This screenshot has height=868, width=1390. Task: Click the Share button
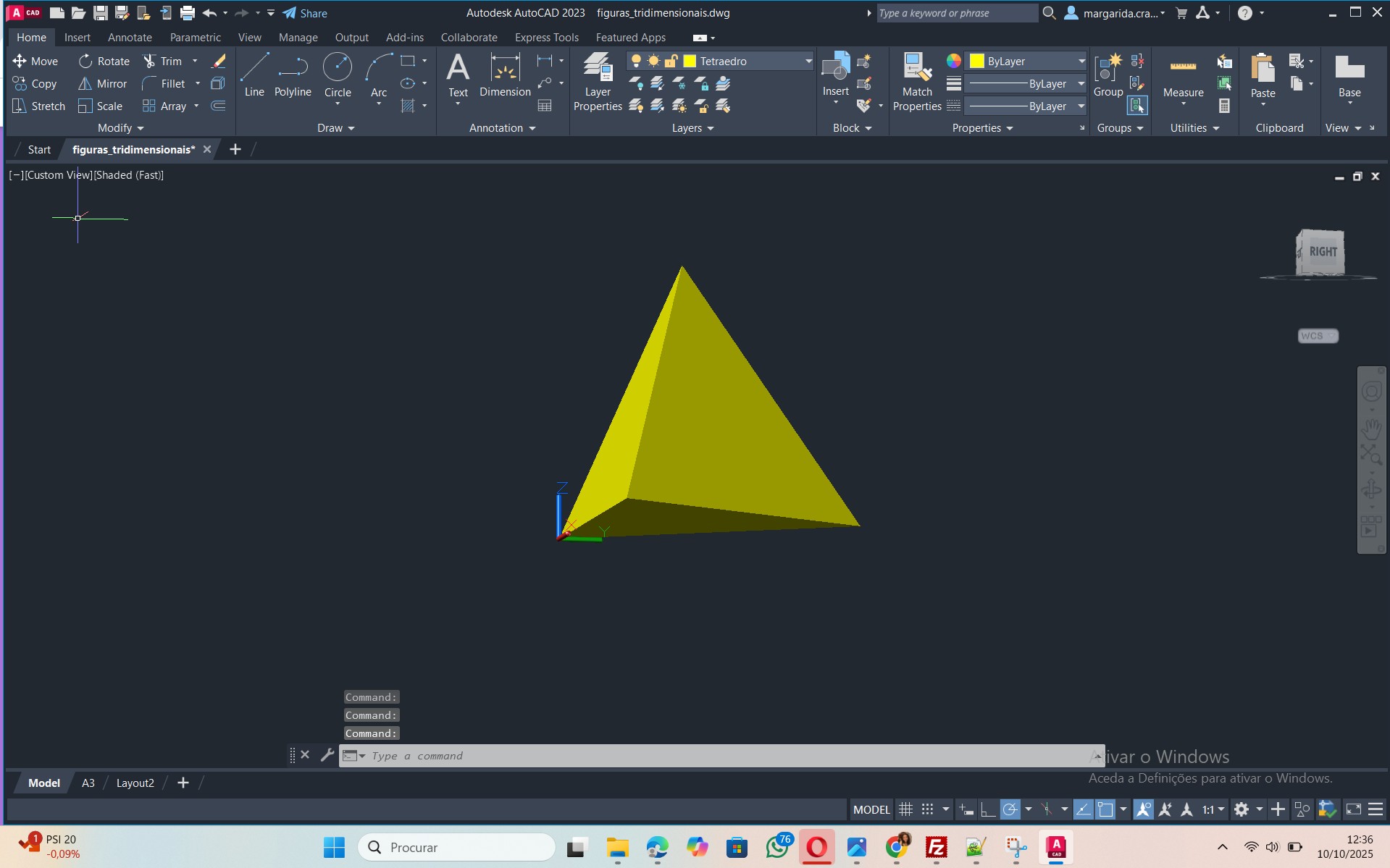click(305, 13)
